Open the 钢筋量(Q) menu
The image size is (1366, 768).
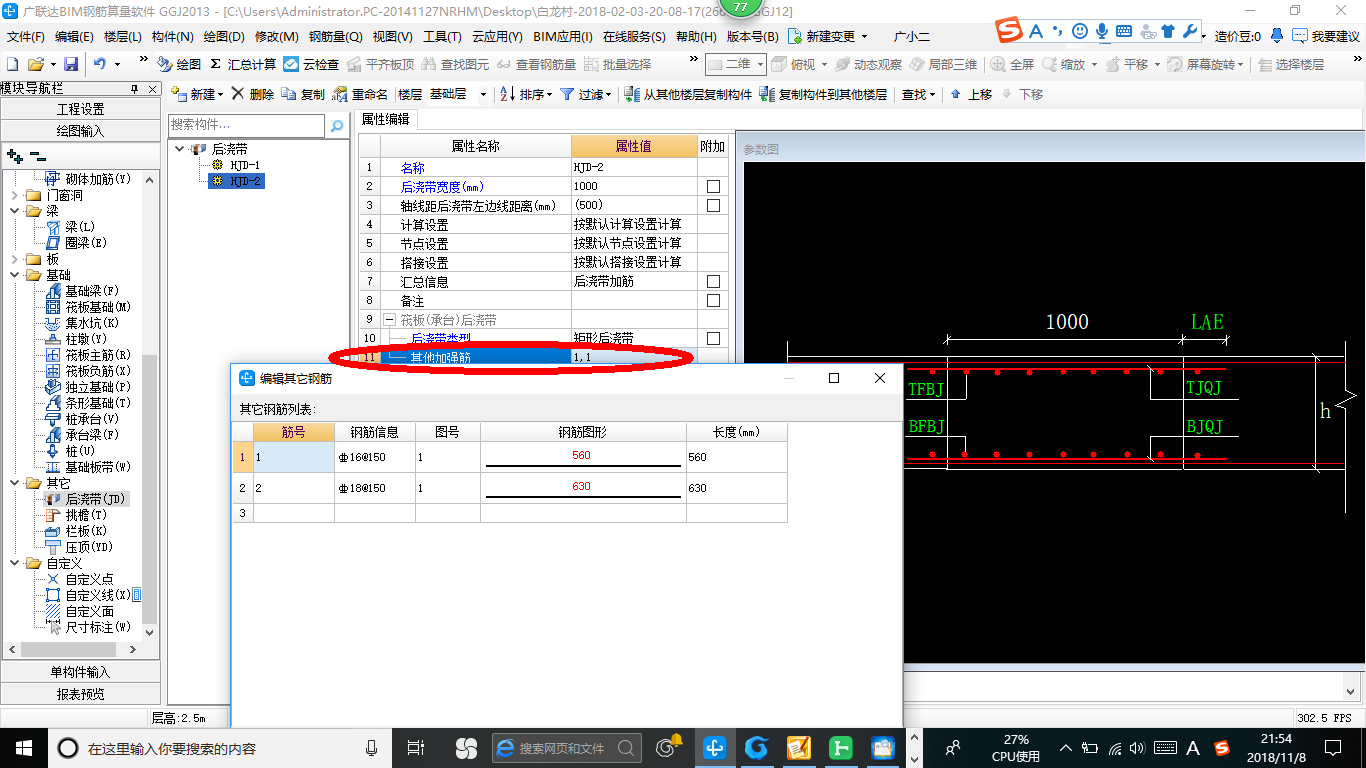[335, 36]
